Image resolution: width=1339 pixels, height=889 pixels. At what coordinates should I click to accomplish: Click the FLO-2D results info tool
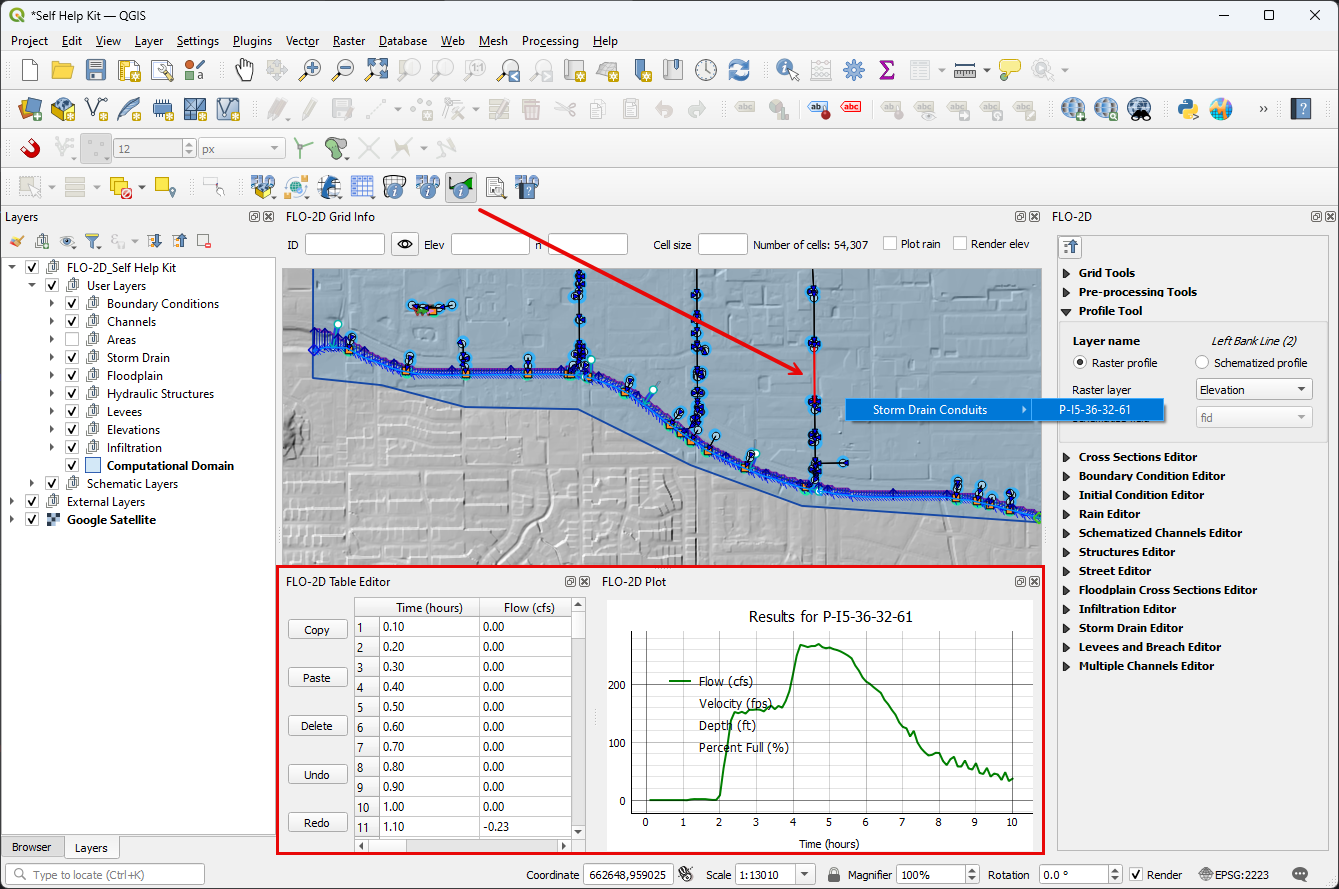[x=460, y=187]
